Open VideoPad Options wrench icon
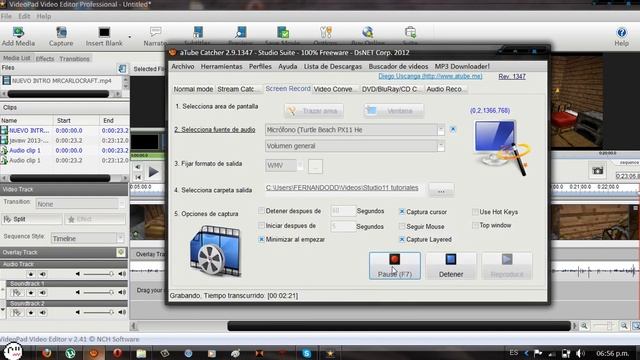 (326, 33)
